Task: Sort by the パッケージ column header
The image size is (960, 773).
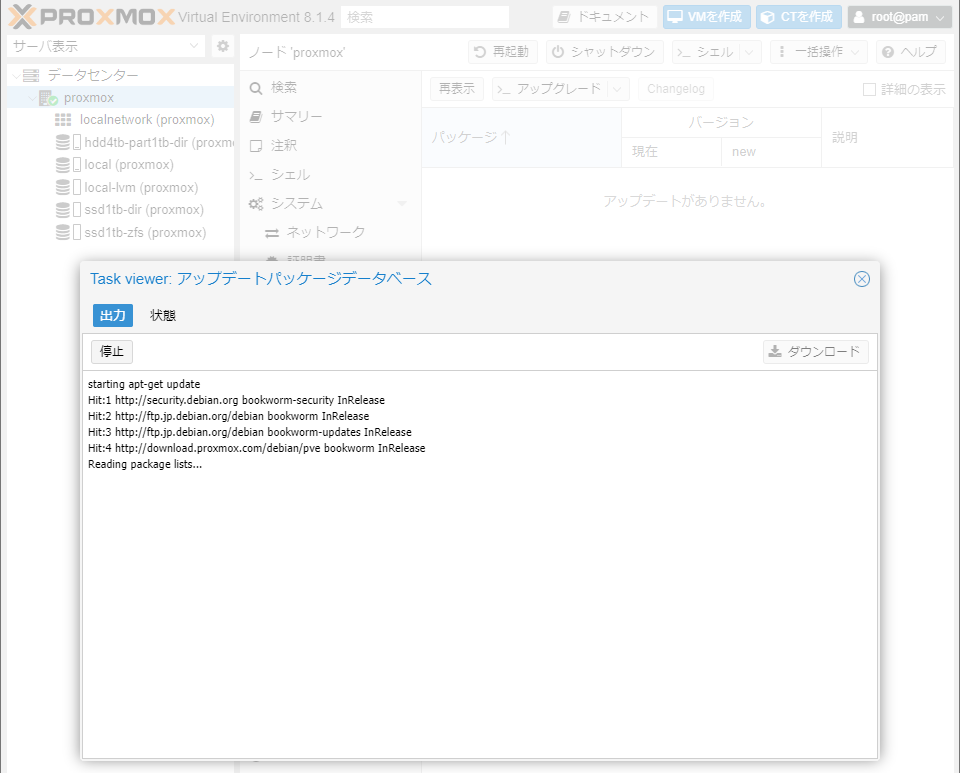Action: pos(522,137)
